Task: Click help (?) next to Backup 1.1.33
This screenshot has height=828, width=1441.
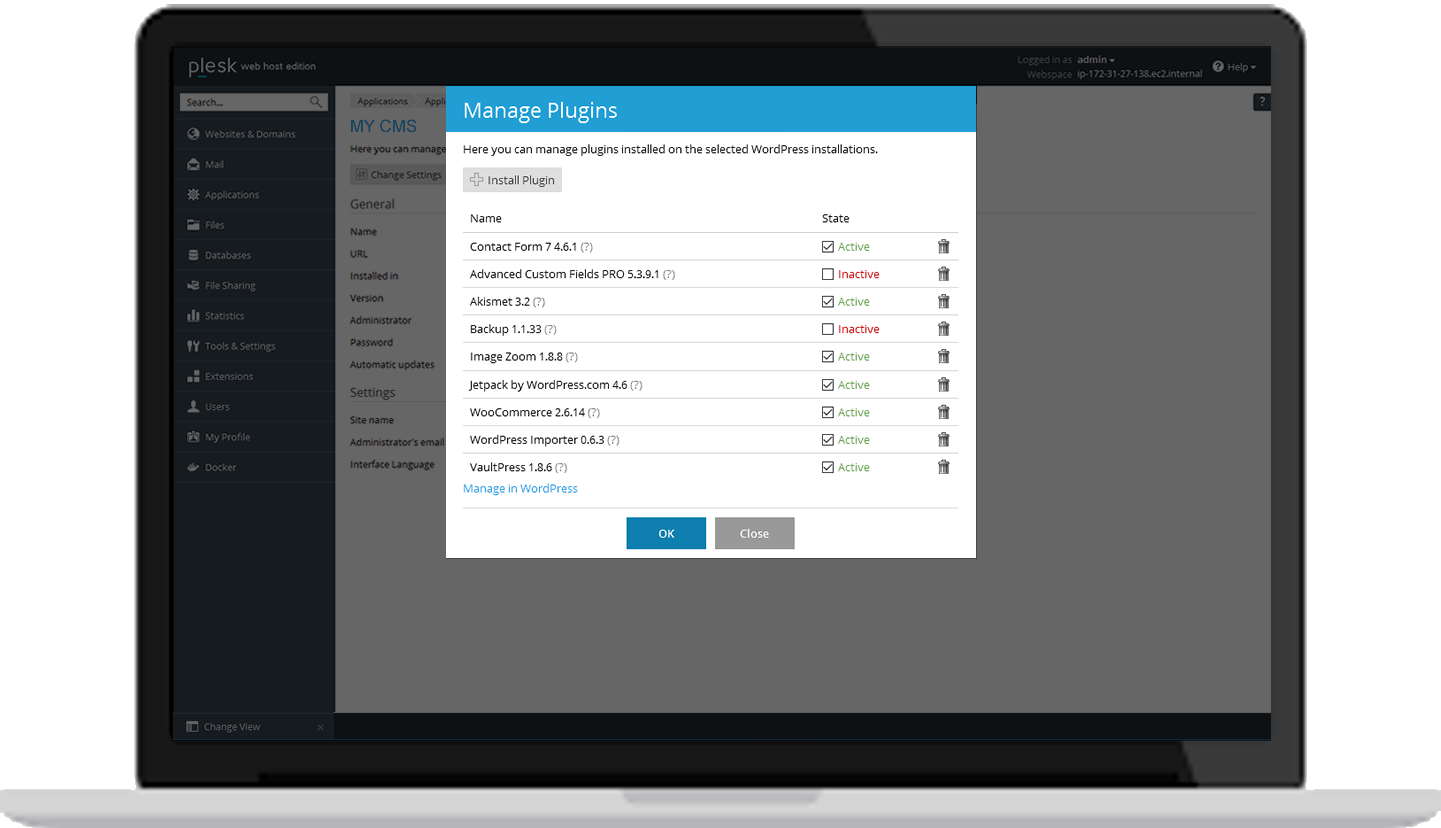Action: click(x=550, y=329)
